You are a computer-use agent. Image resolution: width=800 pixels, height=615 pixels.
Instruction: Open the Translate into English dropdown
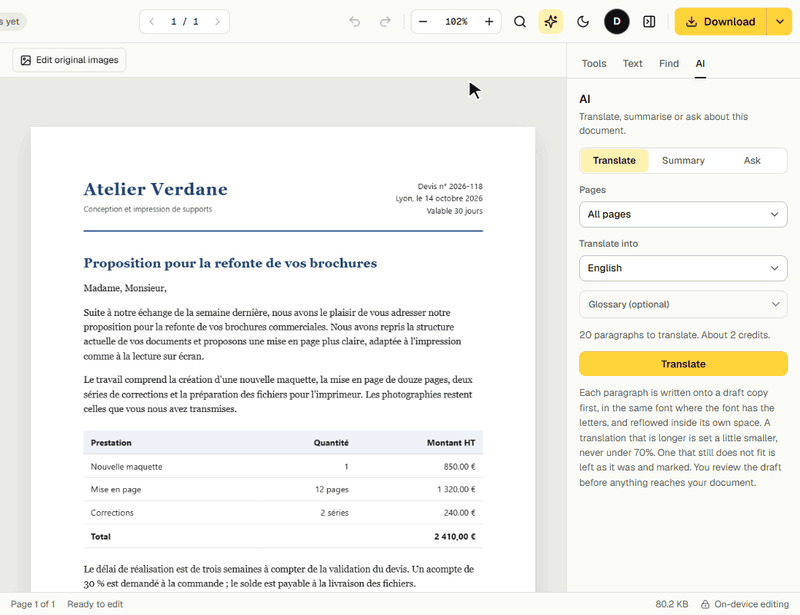[683, 268]
